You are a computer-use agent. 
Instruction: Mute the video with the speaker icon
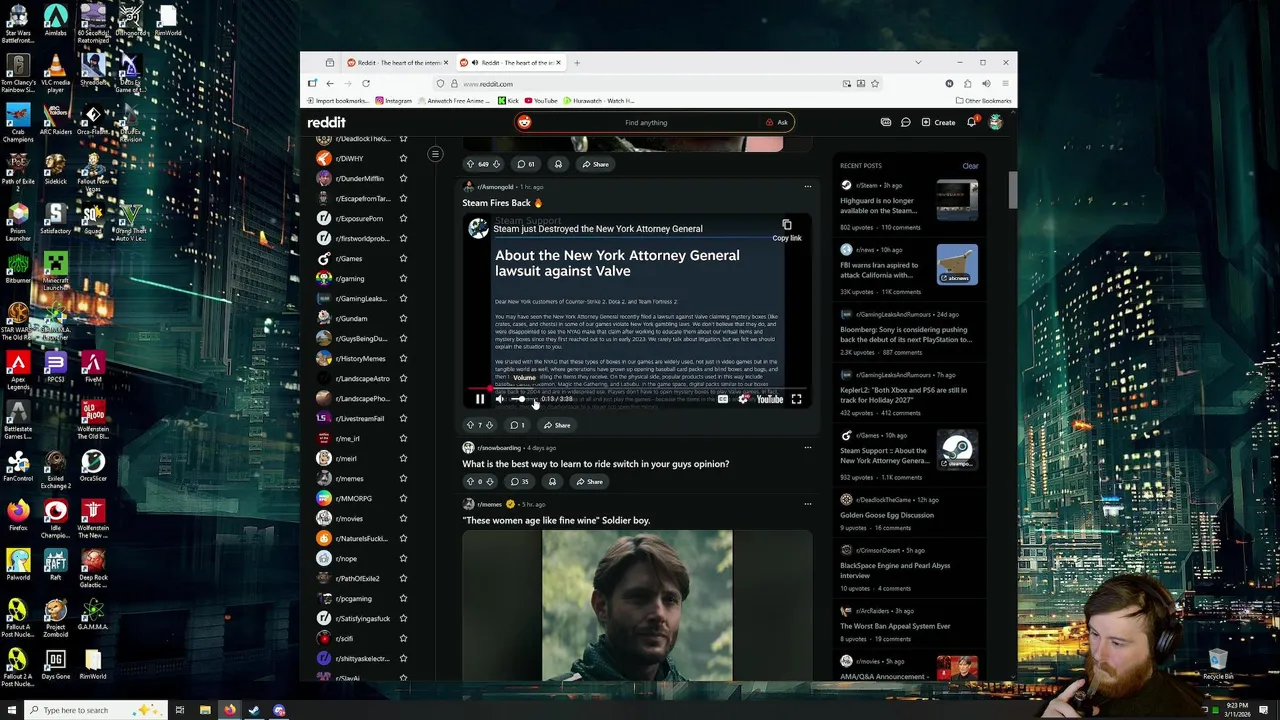(500, 399)
